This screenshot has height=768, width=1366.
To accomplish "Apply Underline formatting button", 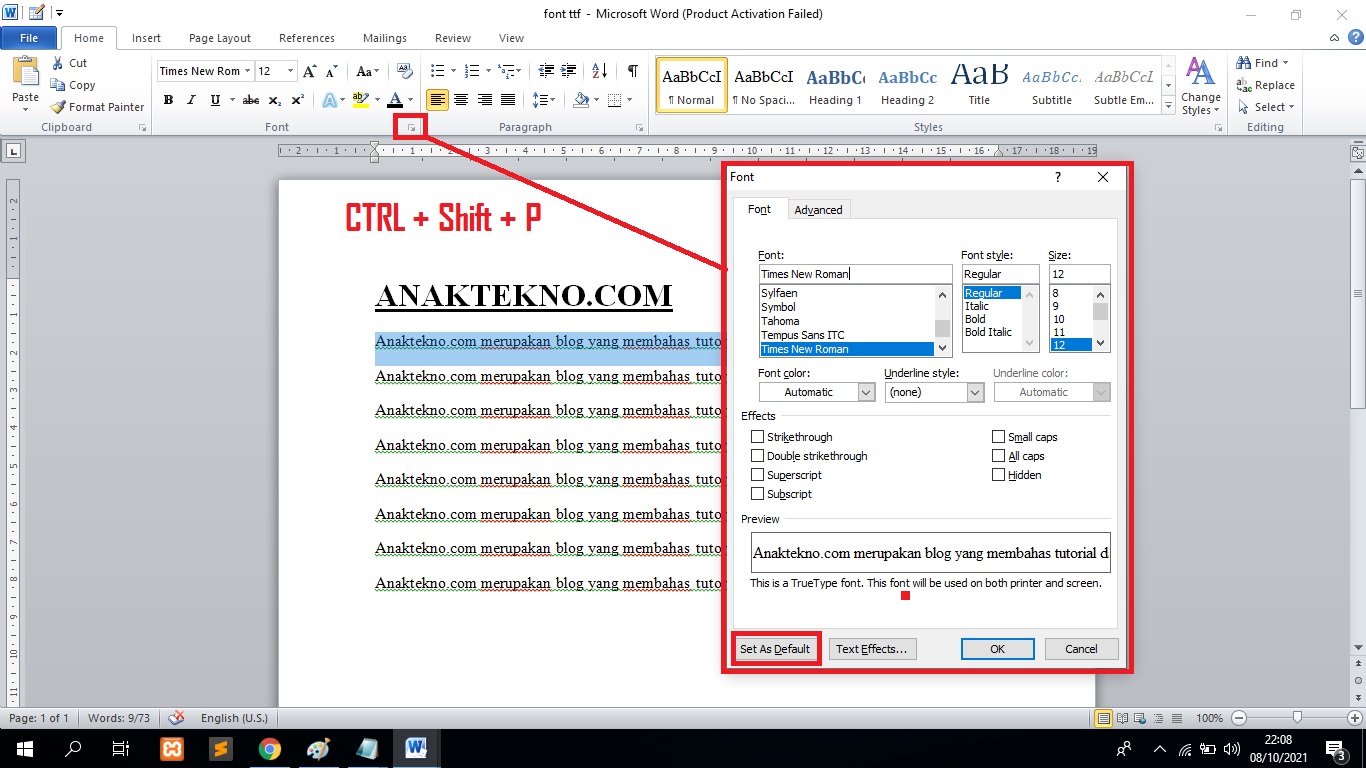I will coord(215,100).
